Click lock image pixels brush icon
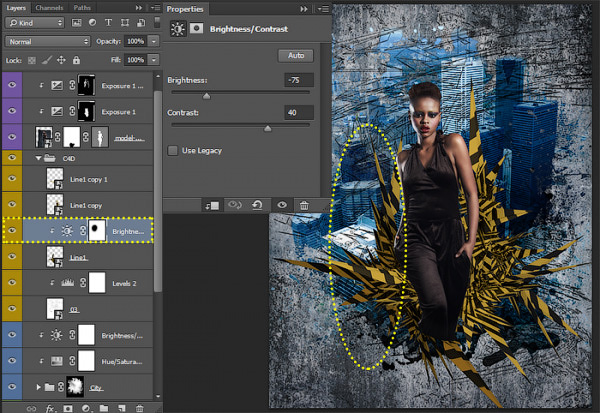Image resolution: width=600 pixels, height=413 pixels. (x=47, y=60)
